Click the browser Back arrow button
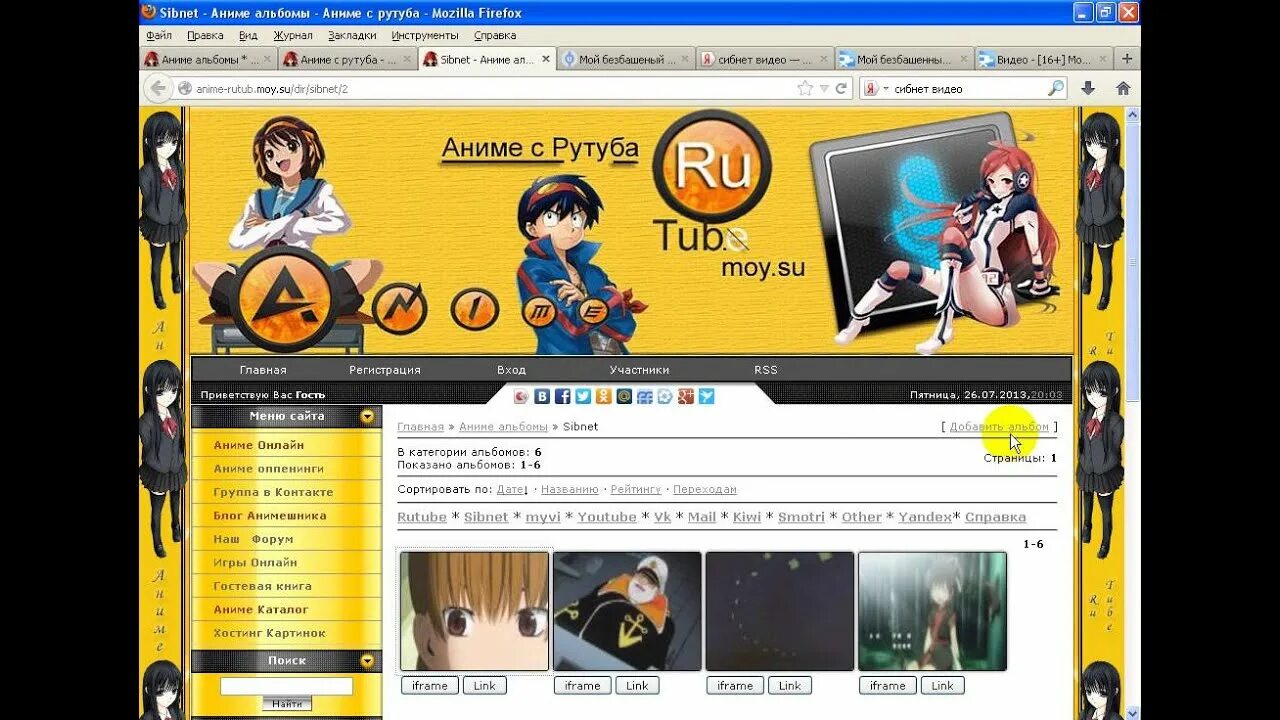Viewport: 1280px width, 720px height. [x=158, y=88]
